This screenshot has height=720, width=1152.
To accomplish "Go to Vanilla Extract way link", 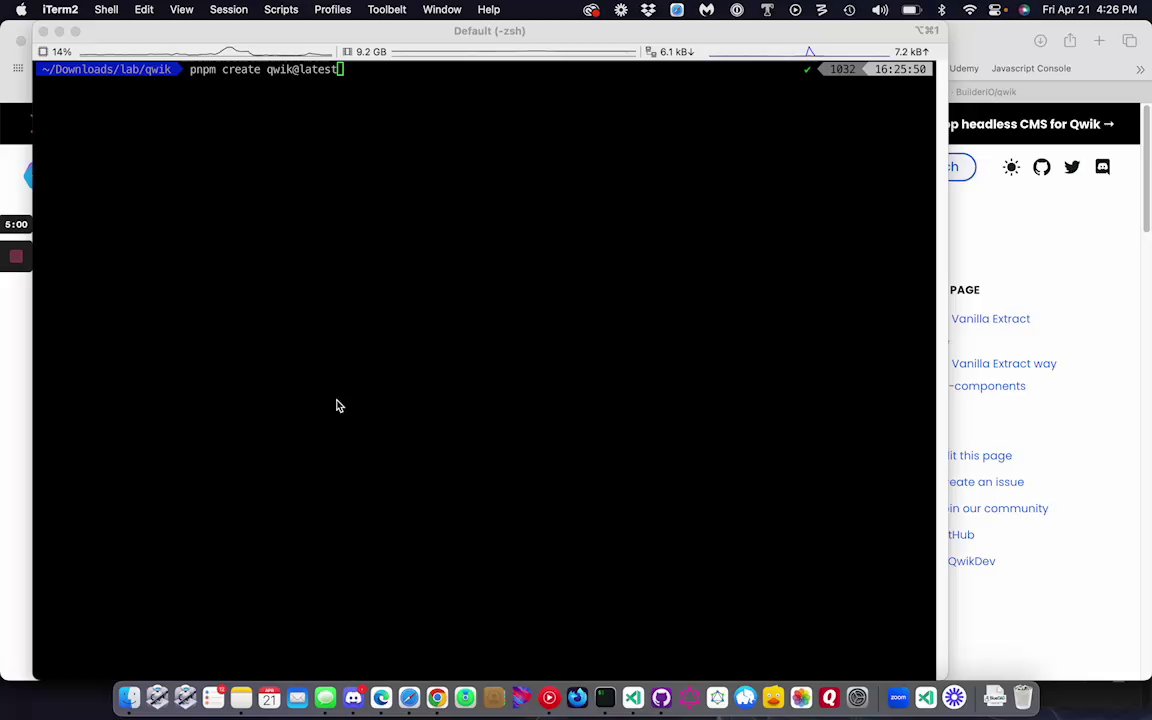I will click(1004, 364).
